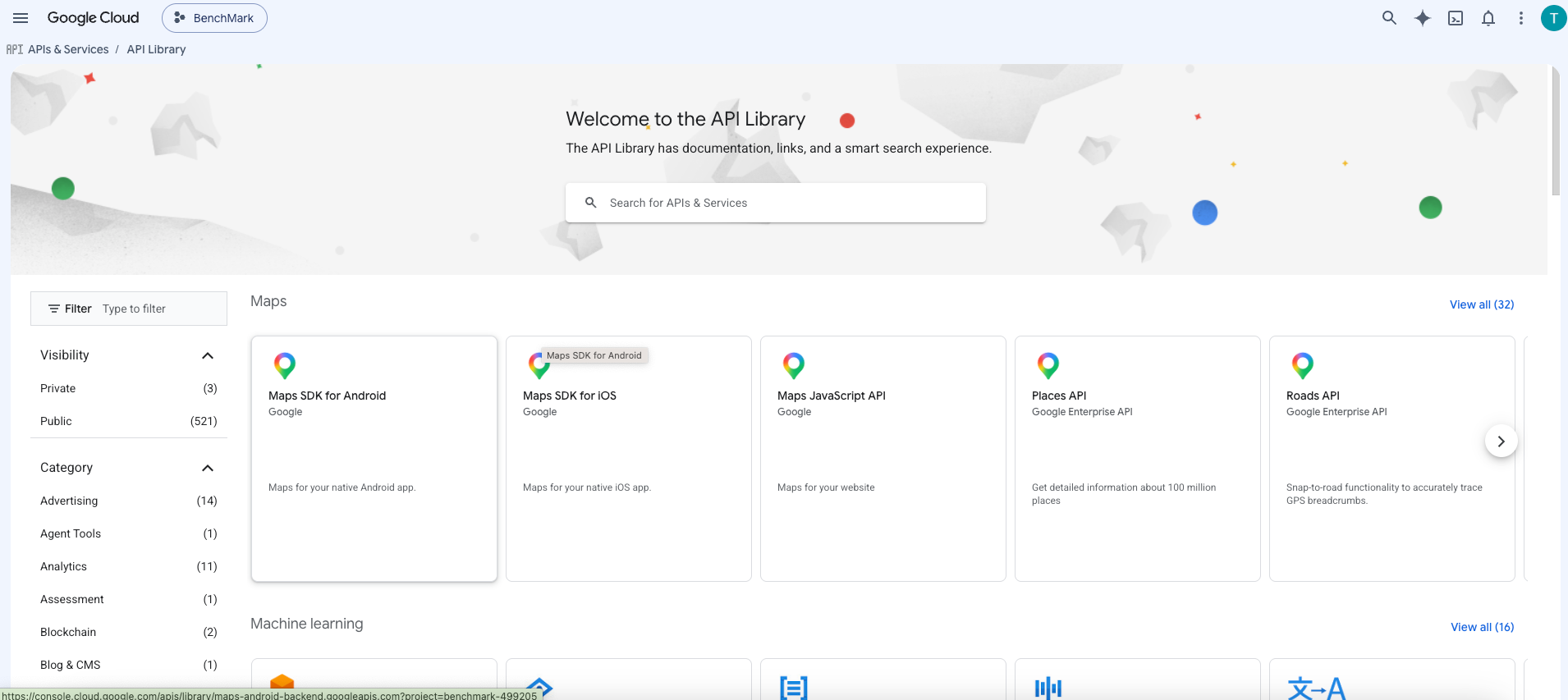Activate Cloud Shell terminal icon
Viewport: 1568px width, 700px height.
click(x=1456, y=18)
